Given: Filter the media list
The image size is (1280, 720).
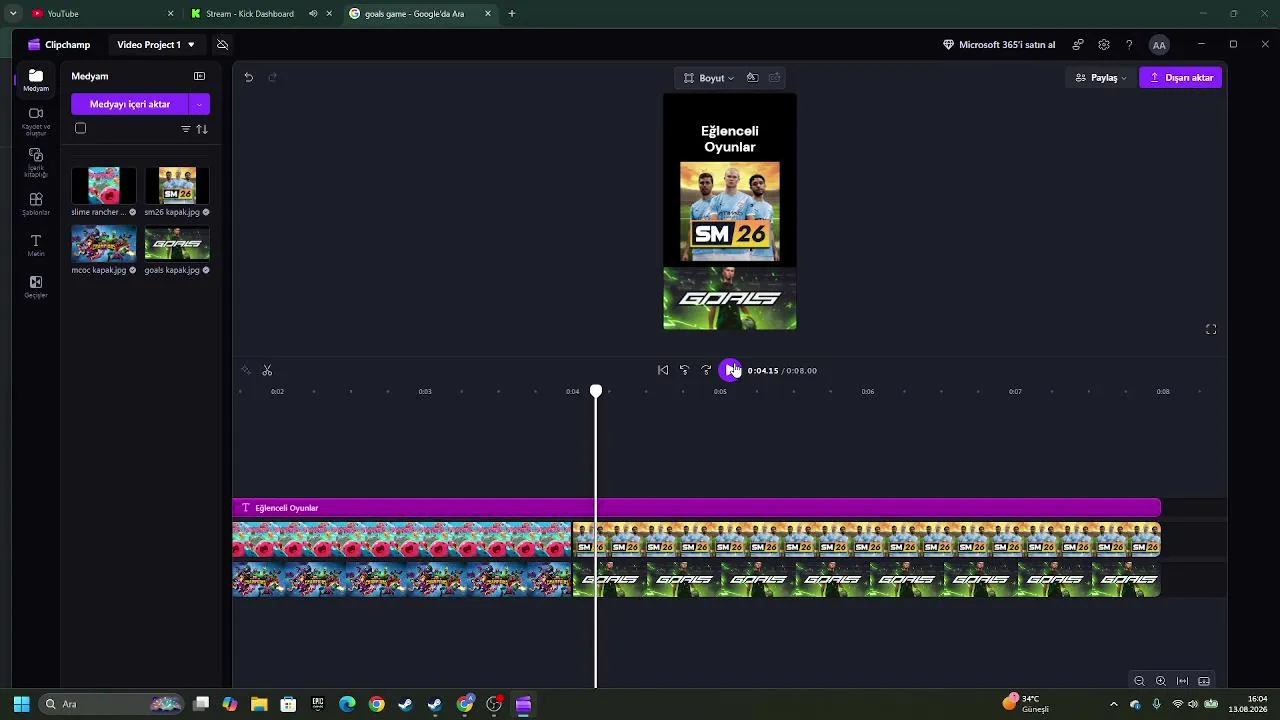Looking at the screenshot, I should [x=185, y=129].
